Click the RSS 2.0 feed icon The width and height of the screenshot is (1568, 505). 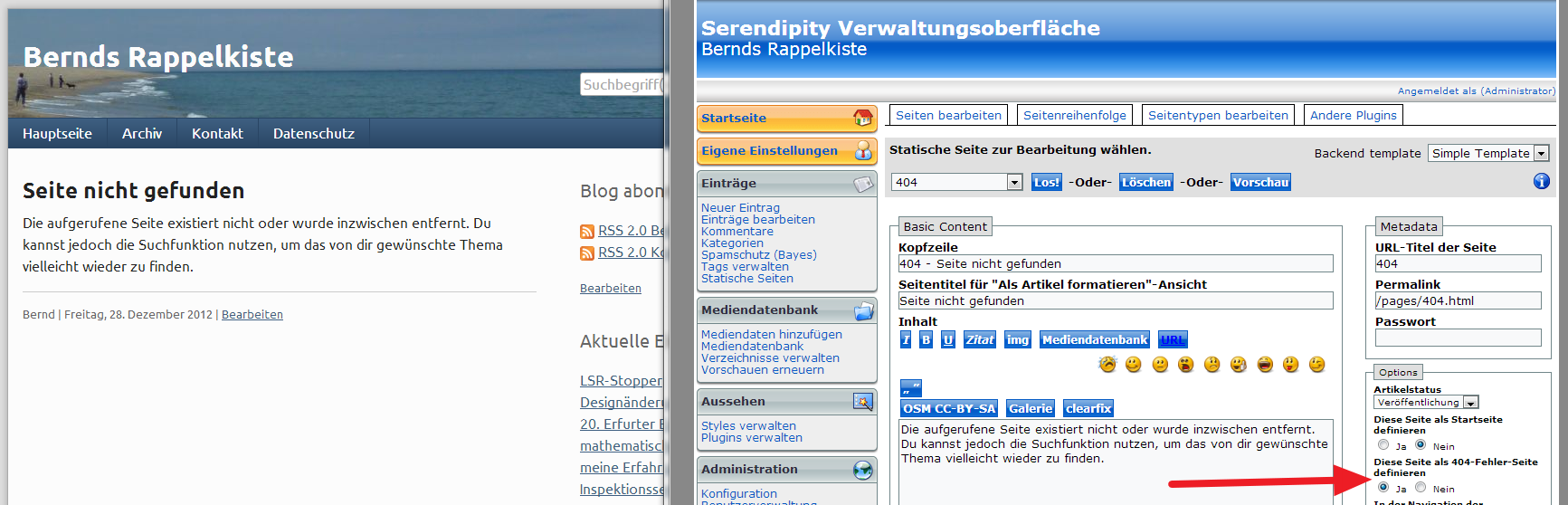587,231
